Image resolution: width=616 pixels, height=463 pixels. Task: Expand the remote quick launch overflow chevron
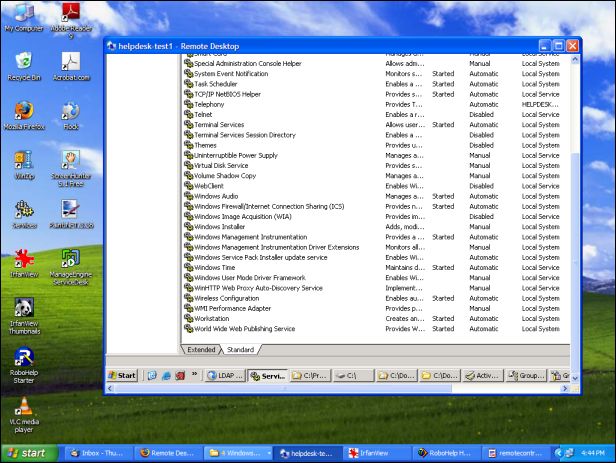[x=195, y=376]
